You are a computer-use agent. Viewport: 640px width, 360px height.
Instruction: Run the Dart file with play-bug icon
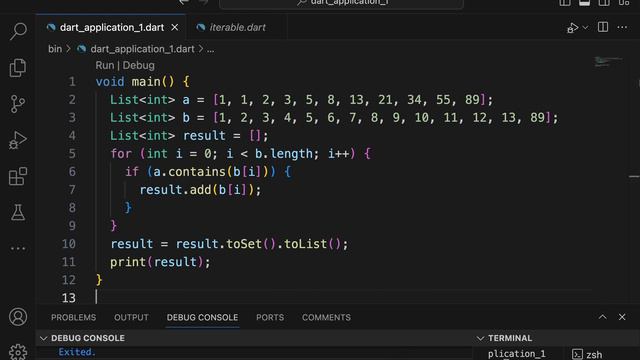click(572, 27)
